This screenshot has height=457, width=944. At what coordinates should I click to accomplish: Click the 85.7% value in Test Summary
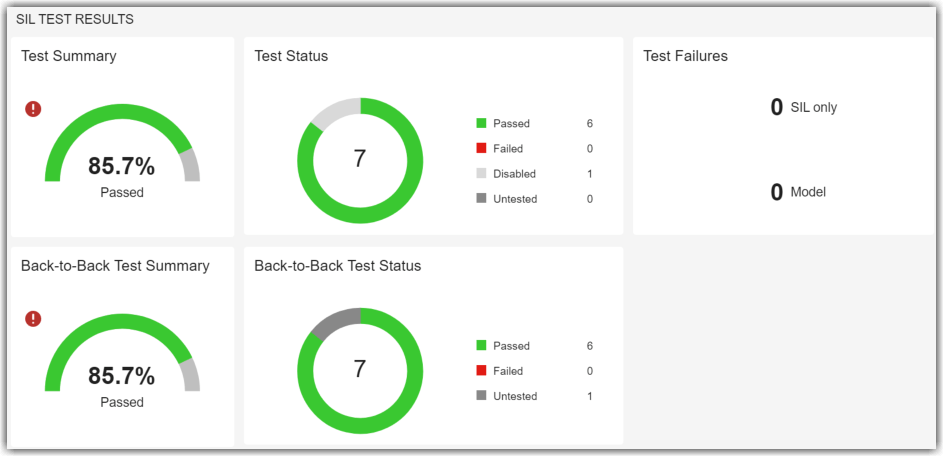(x=122, y=166)
